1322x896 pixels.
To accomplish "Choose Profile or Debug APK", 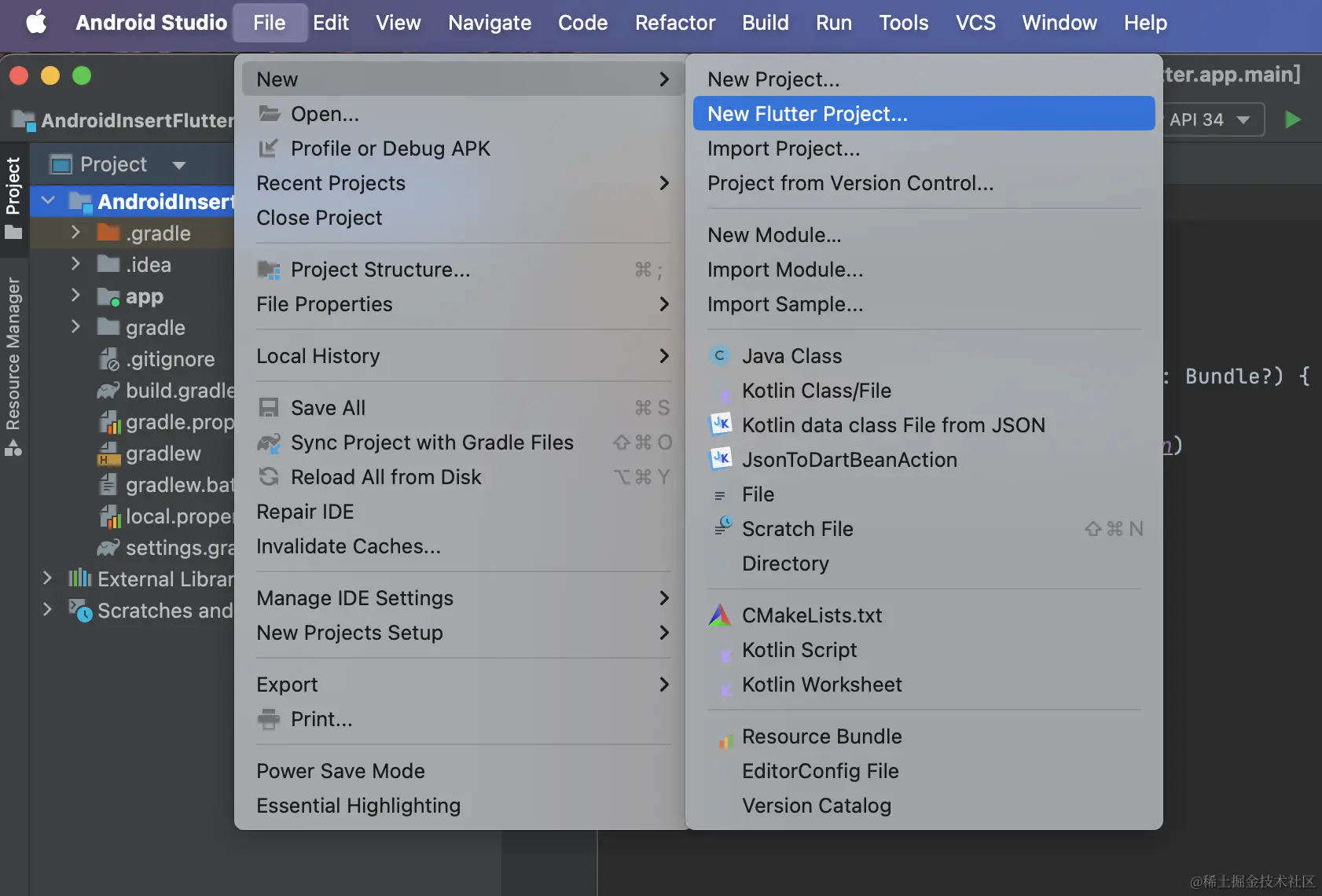I will pos(464,149).
